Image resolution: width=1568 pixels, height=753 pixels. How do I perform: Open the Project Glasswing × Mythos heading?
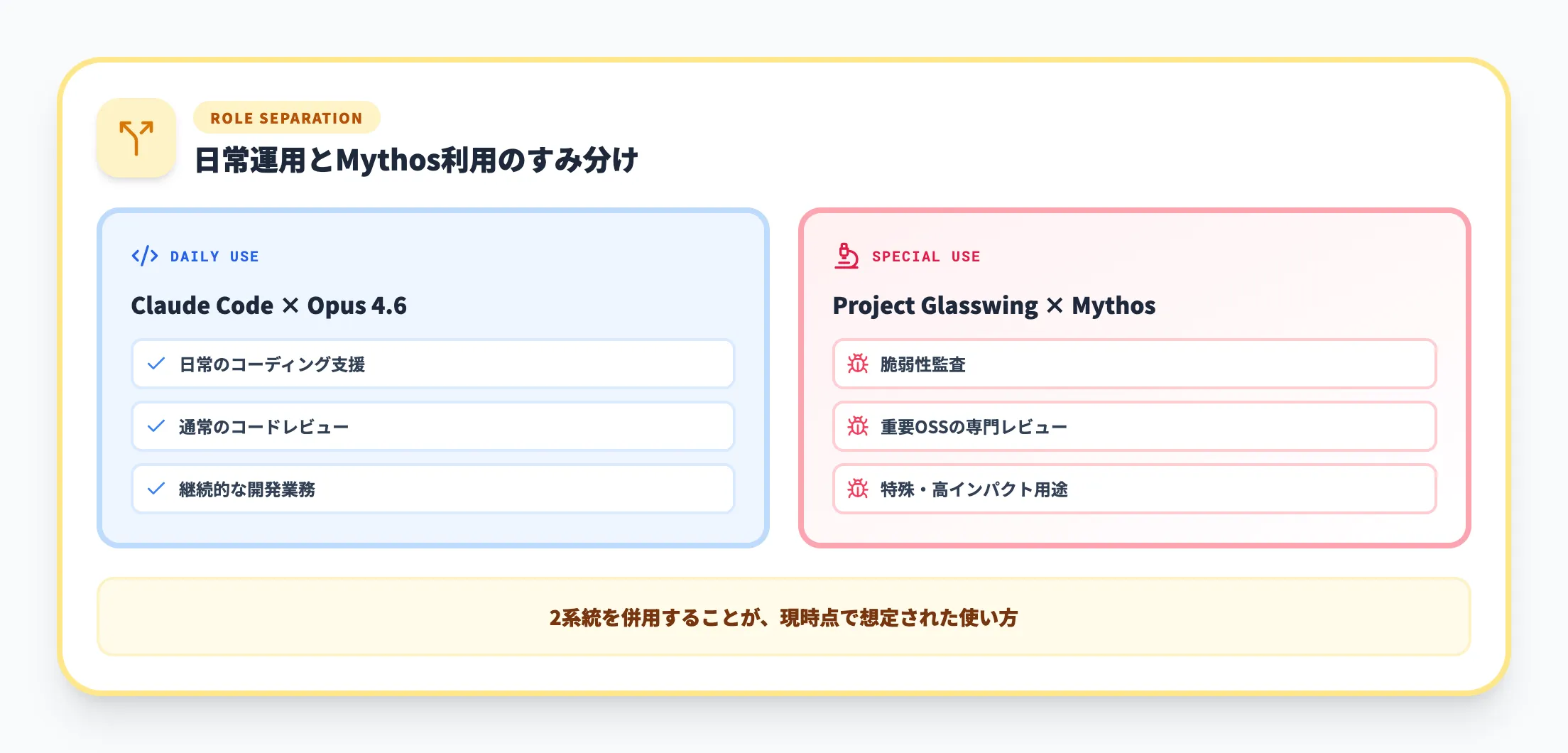pos(994,305)
